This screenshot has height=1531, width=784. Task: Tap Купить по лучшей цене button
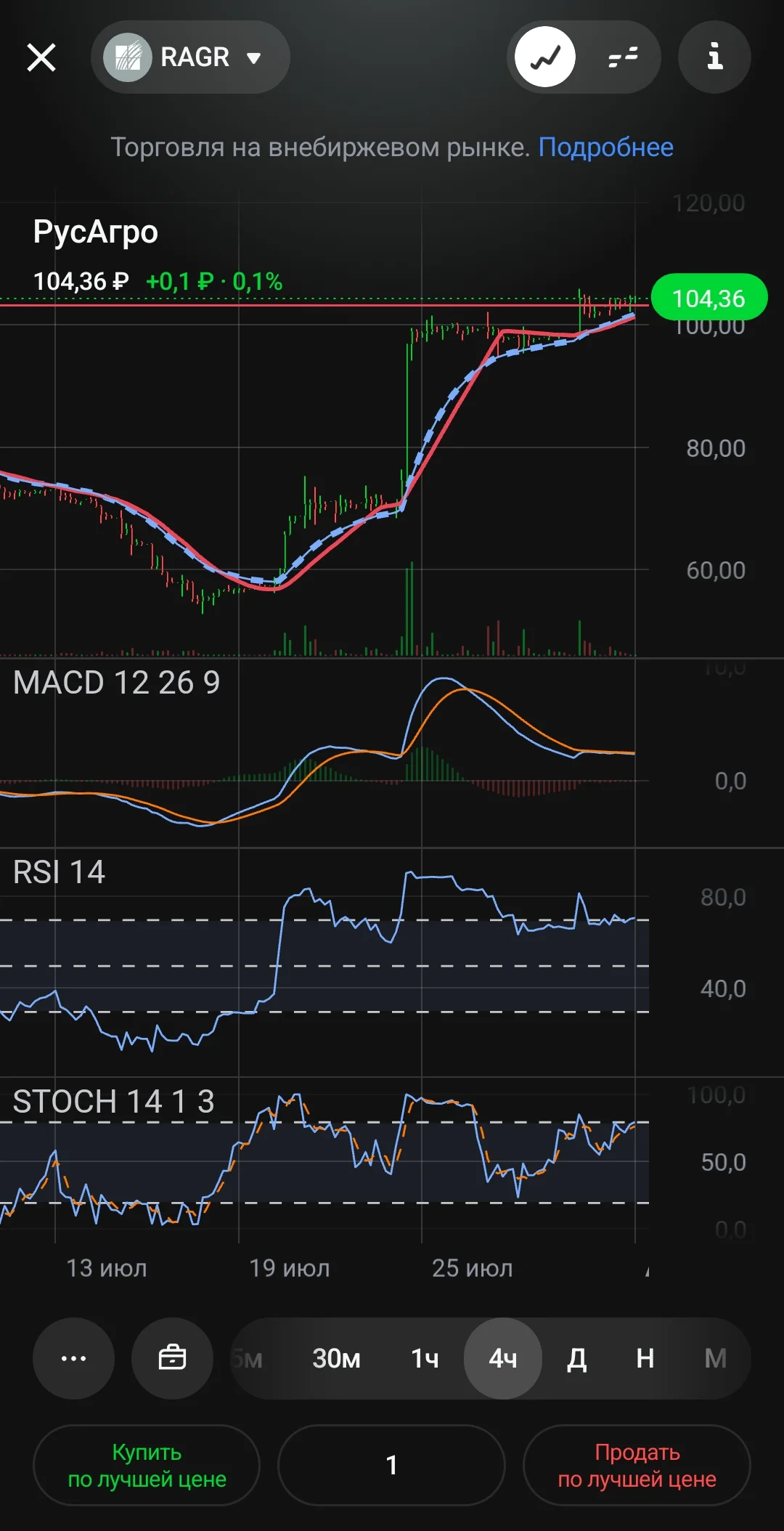point(147,1465)
